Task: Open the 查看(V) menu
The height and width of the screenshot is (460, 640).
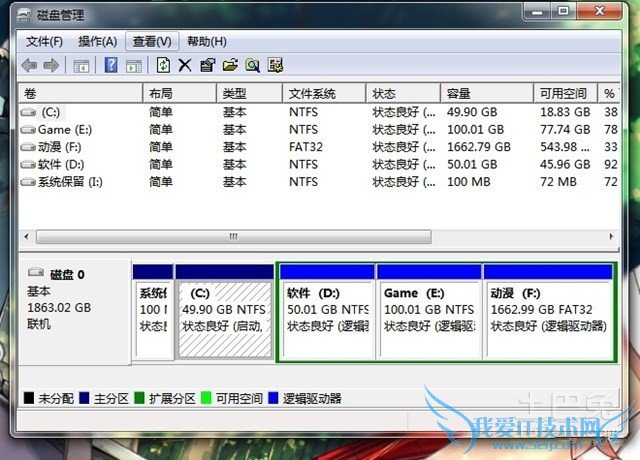Action: (x=152, y=42)
